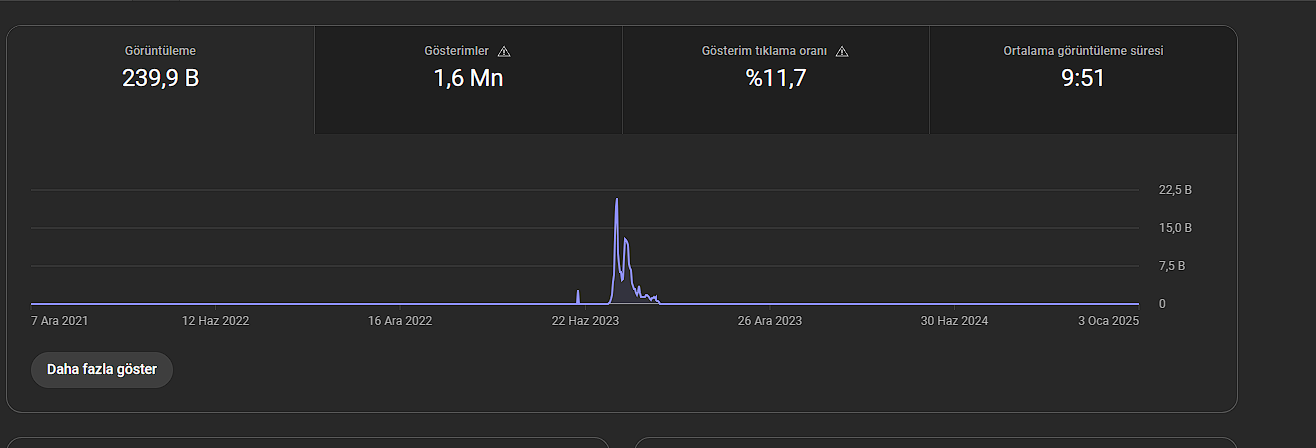Click warning icon next to Gösterimler

[x=504, y=51]
